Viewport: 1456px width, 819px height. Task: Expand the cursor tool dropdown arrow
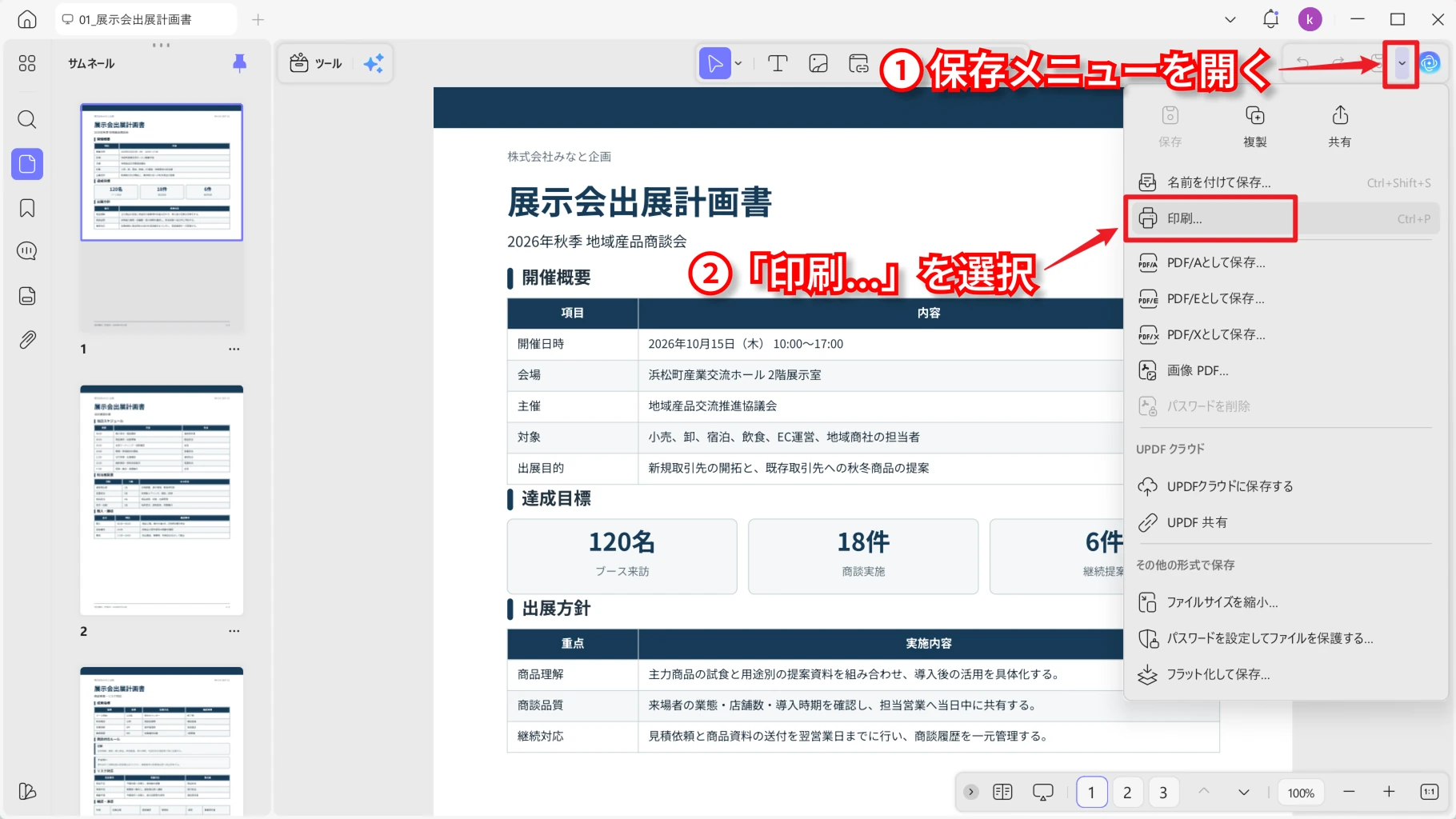click(x=738, y=63)
